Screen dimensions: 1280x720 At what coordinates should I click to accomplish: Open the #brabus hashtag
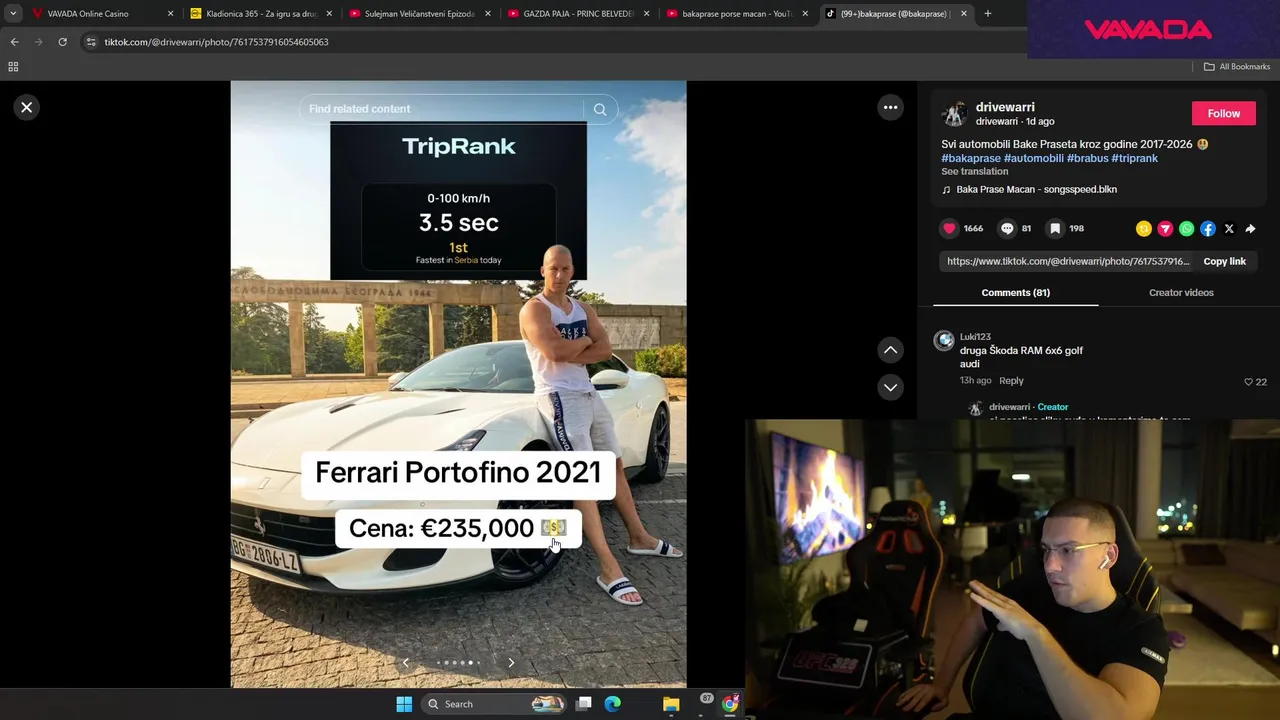(1087, 158)
